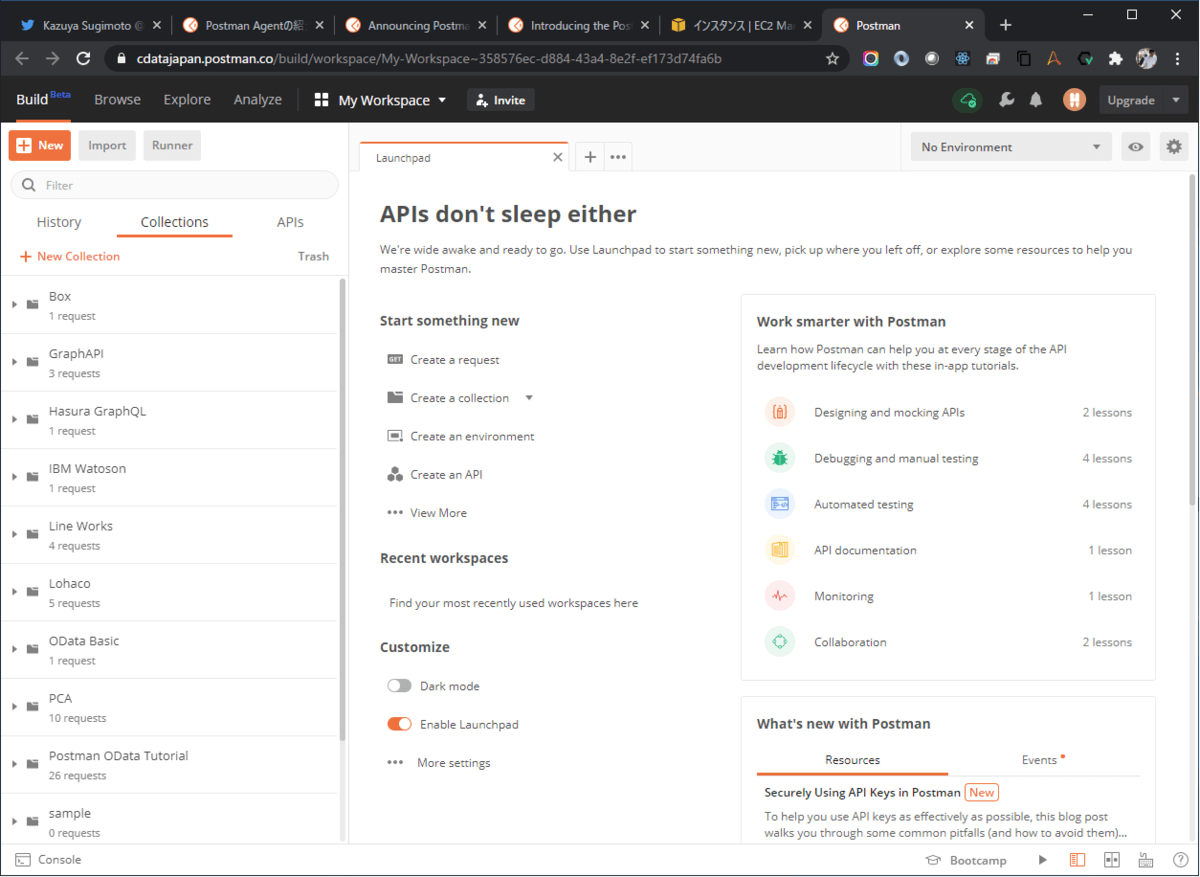
Task: Open the Create a collection dropdown arrow
Action: coord(529,398)
